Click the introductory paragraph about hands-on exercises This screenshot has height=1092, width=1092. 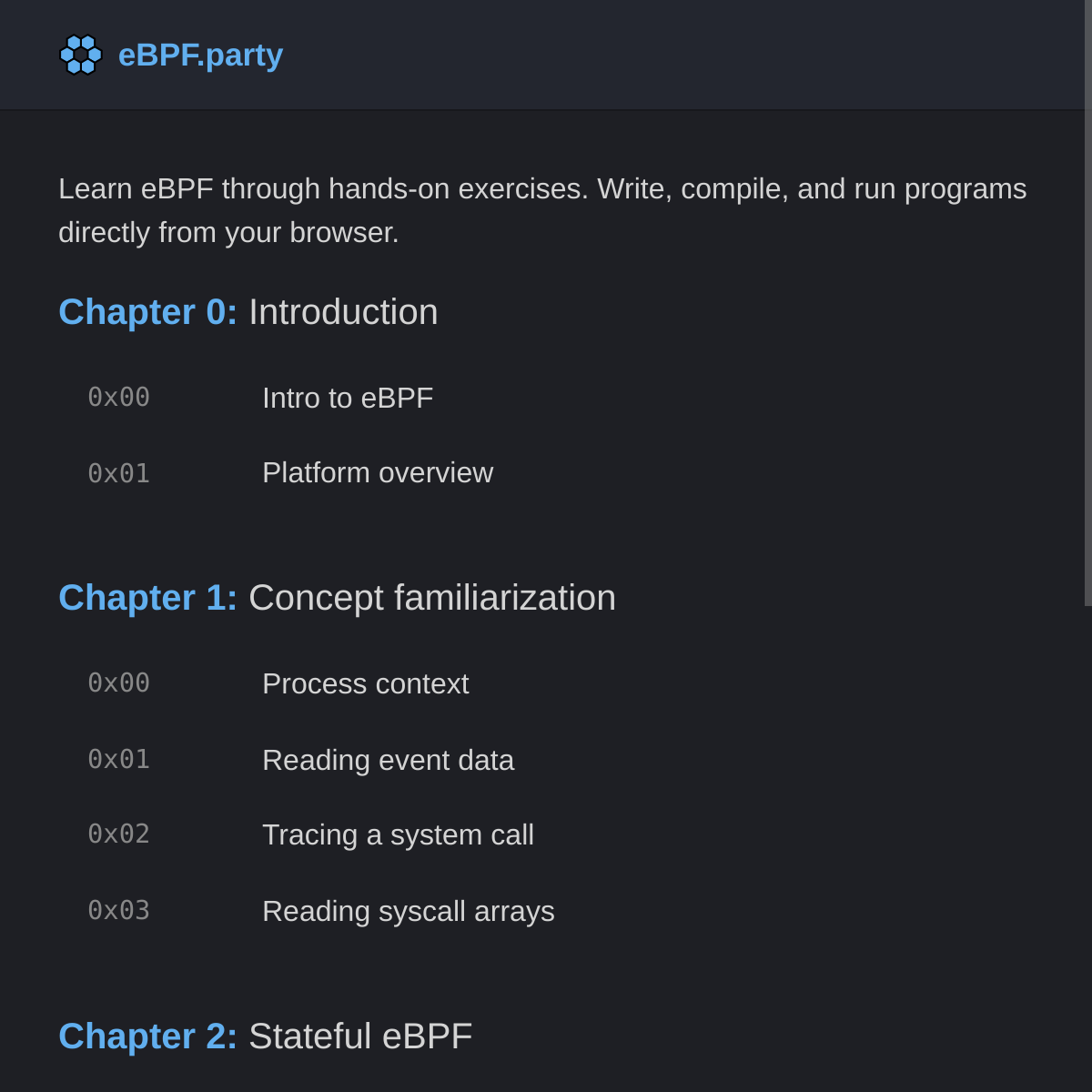[x=542, y=210]
